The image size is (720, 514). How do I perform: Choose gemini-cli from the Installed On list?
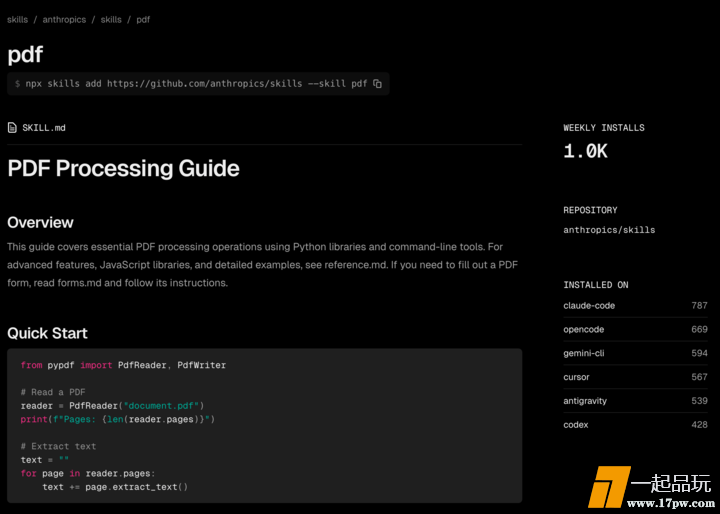coord(584,353)
